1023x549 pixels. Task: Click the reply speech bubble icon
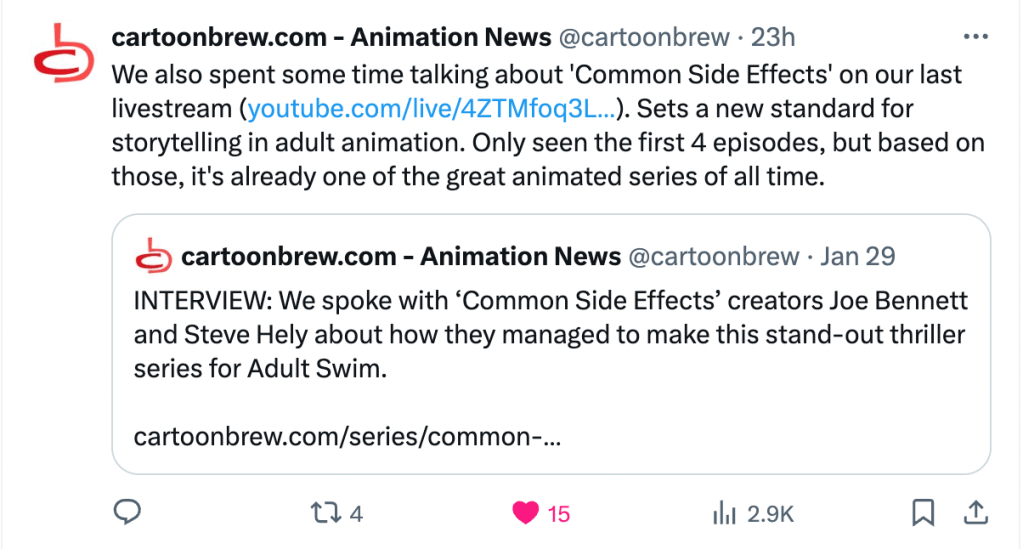pos(126,514)
